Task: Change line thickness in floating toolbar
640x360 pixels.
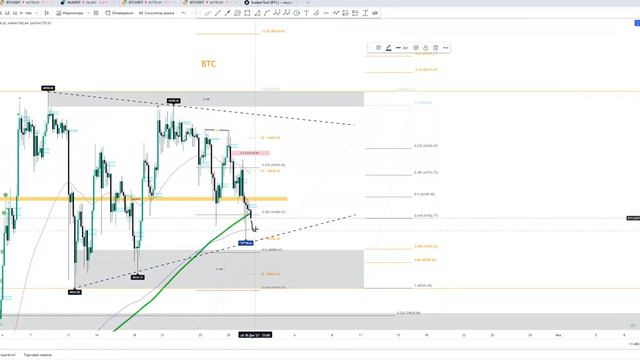Action: [x=402, y=48]
